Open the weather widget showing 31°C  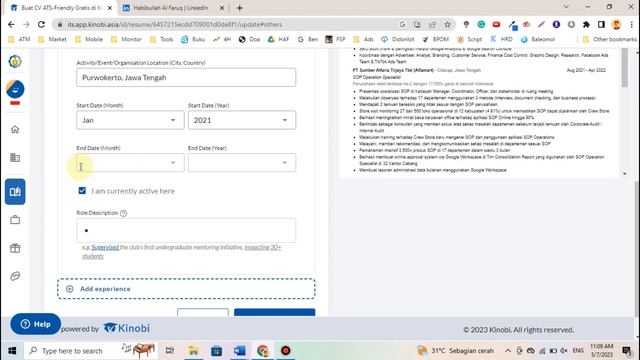click(x=456, y=351)
